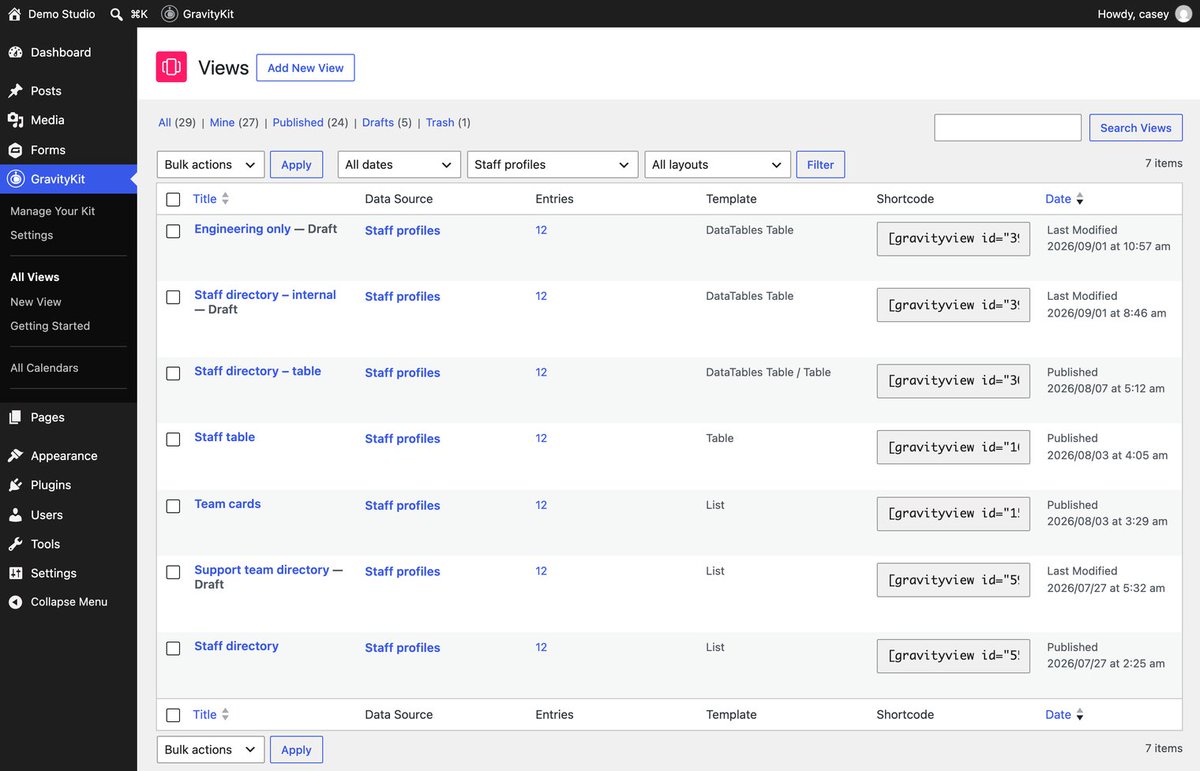Image resolution: width=1200 pixels, height=771 pixels.
Task: Click the home icon beside Demo Studio
Action: click(x=14, y=14)
